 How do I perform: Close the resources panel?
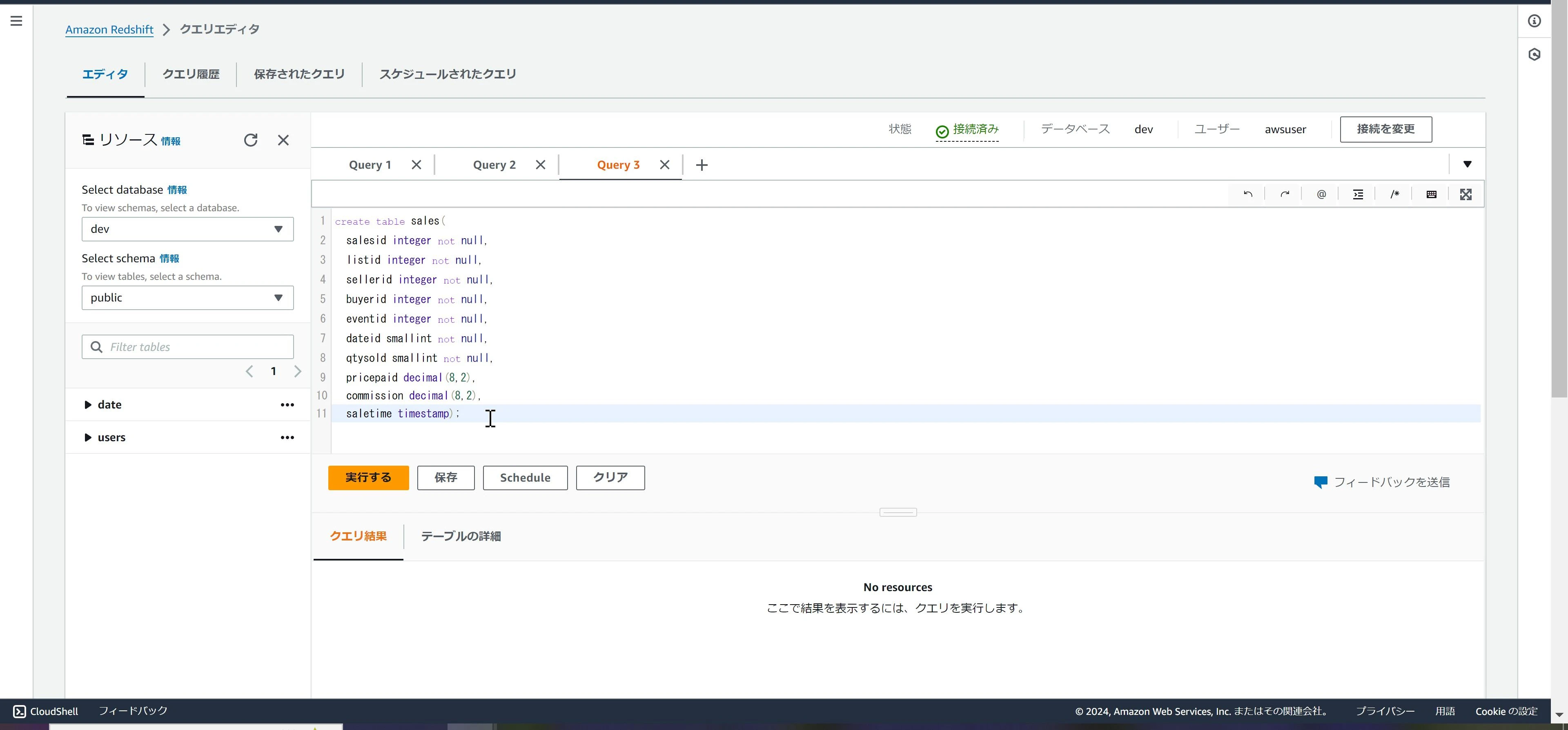click(x=283, y=140)
